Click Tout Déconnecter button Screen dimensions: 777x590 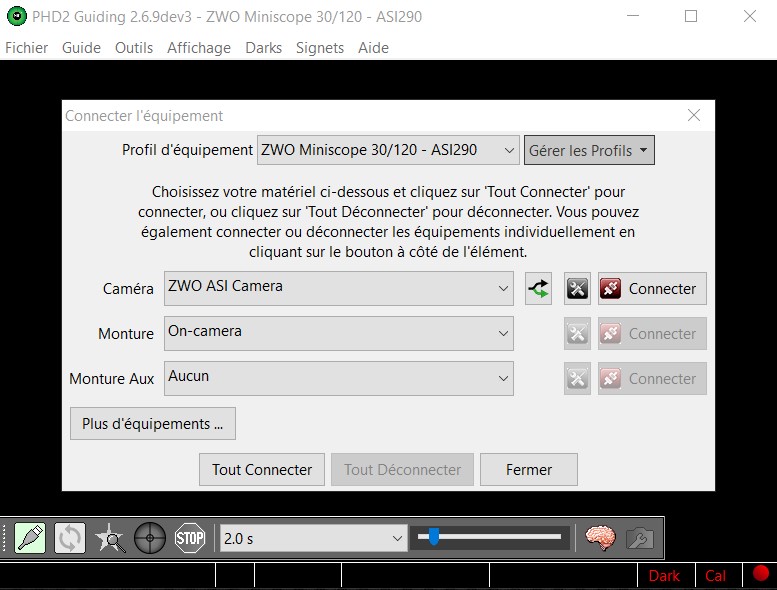click(x=402, y=470)
